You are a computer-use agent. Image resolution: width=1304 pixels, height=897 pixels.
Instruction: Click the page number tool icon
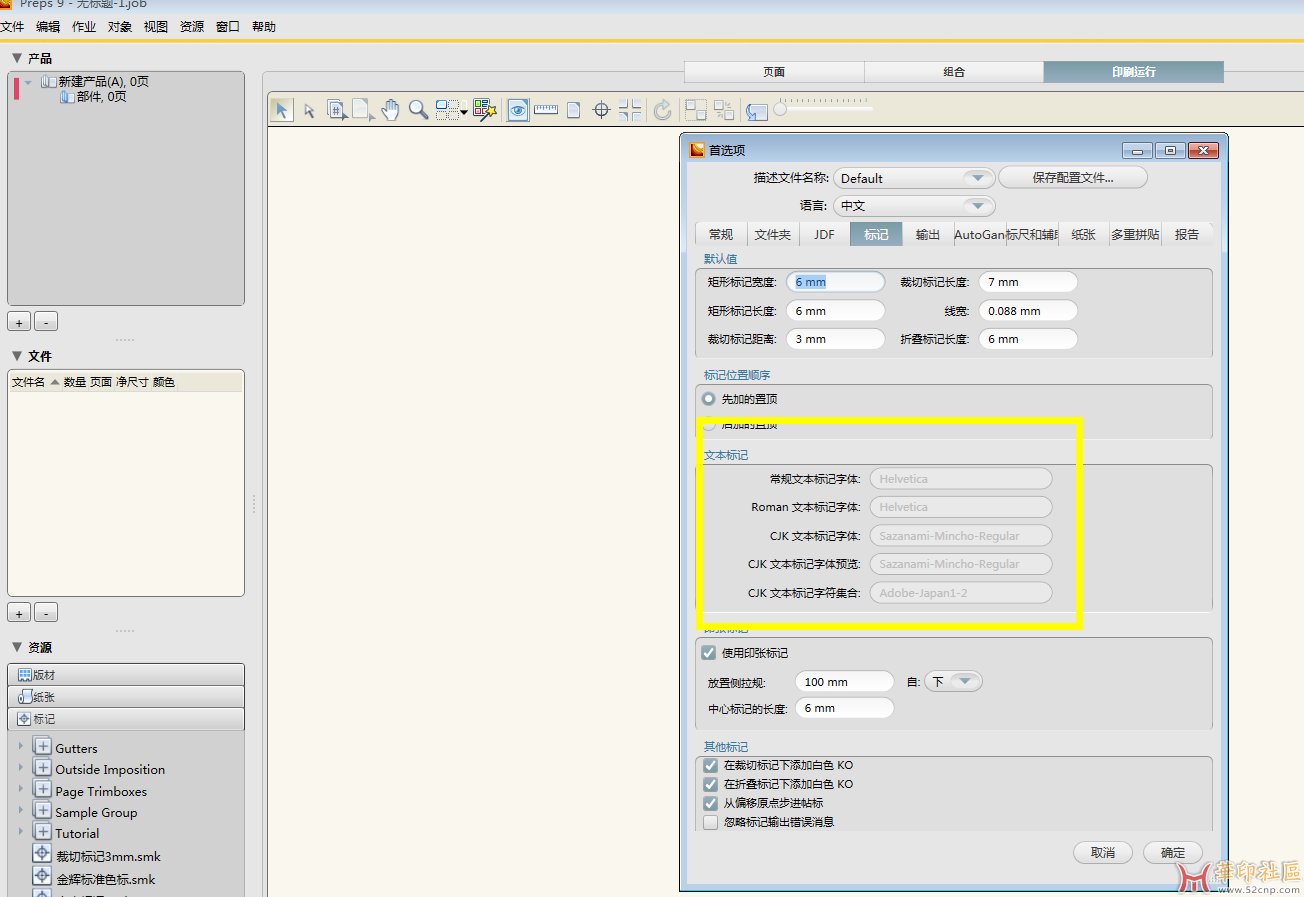pyautogui.click(x=337, y=110)
